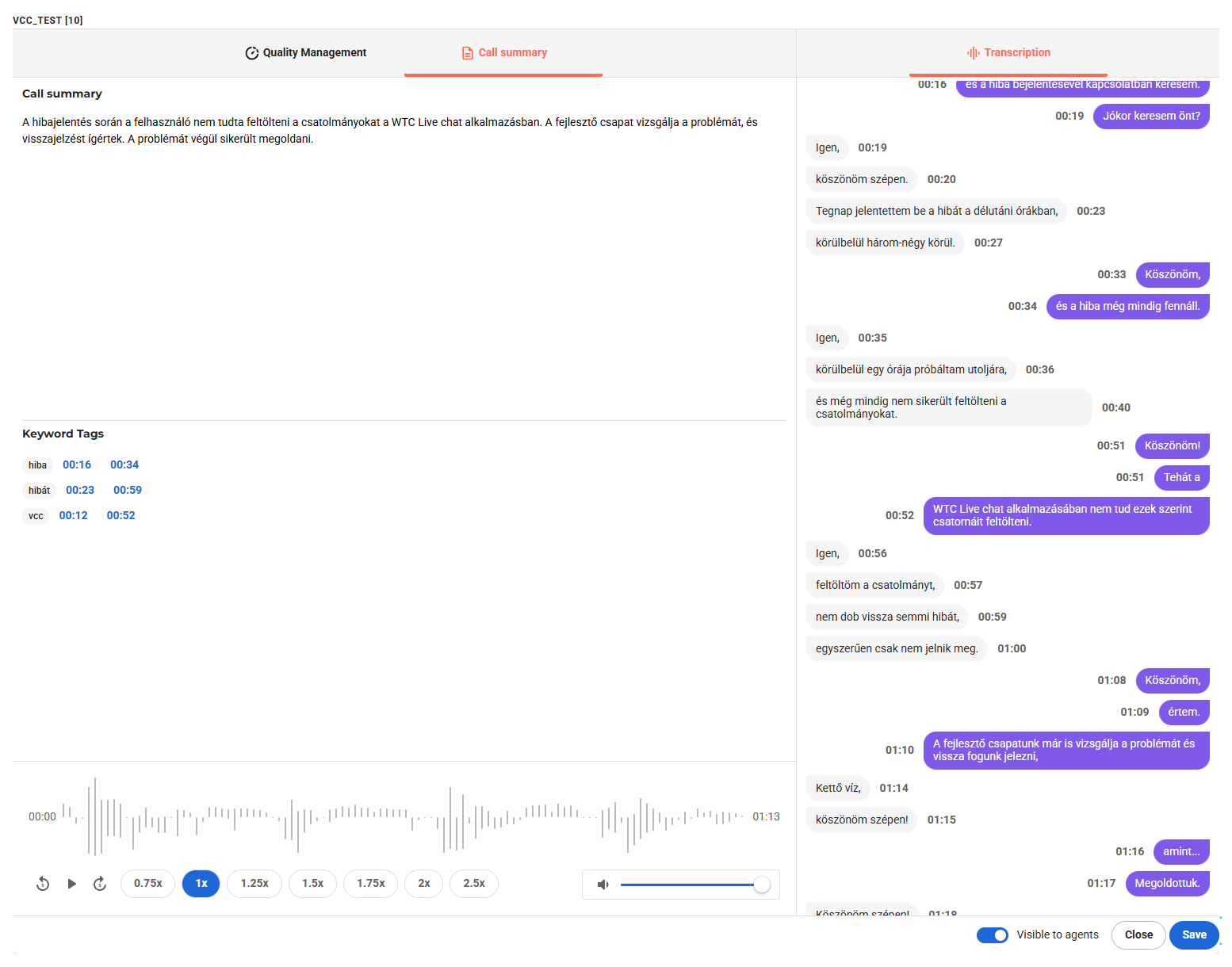Viewport: 1232px width, 967px height.
Task: Click the 'Megoldottuk.' transcript bubble
Action: [1167, 884]
